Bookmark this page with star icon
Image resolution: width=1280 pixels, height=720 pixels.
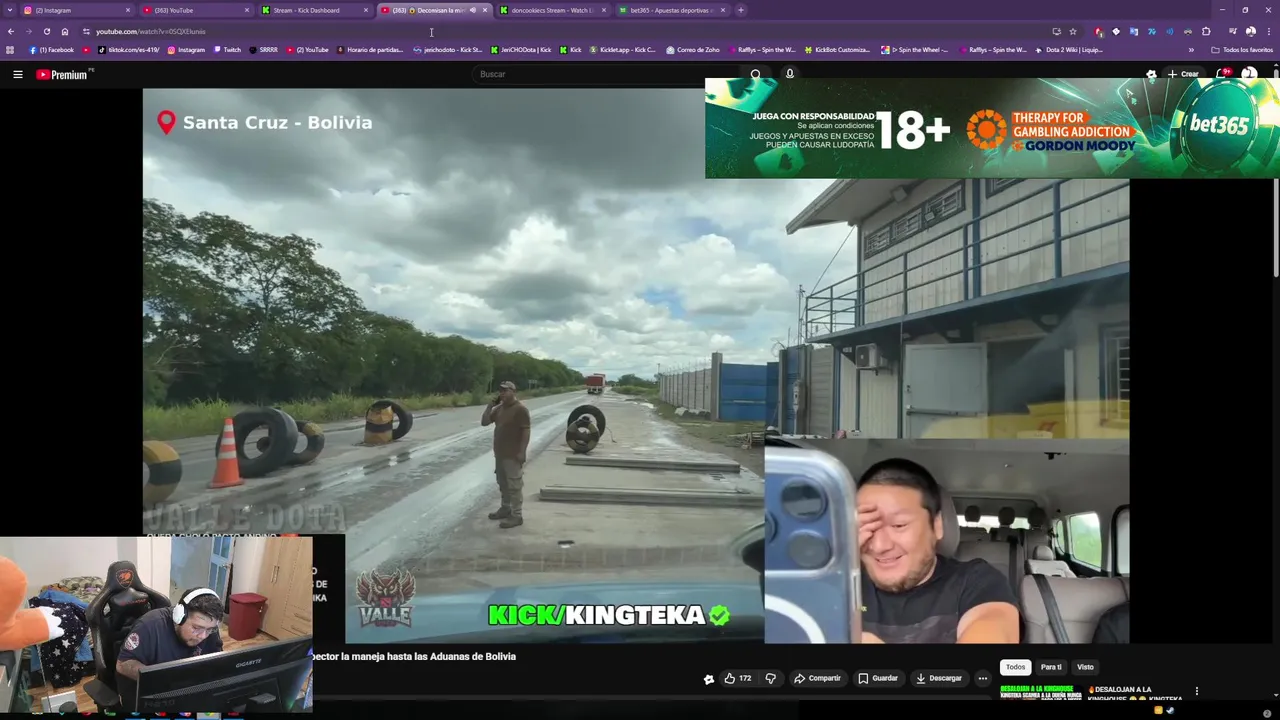click(x=1073, y=31)
